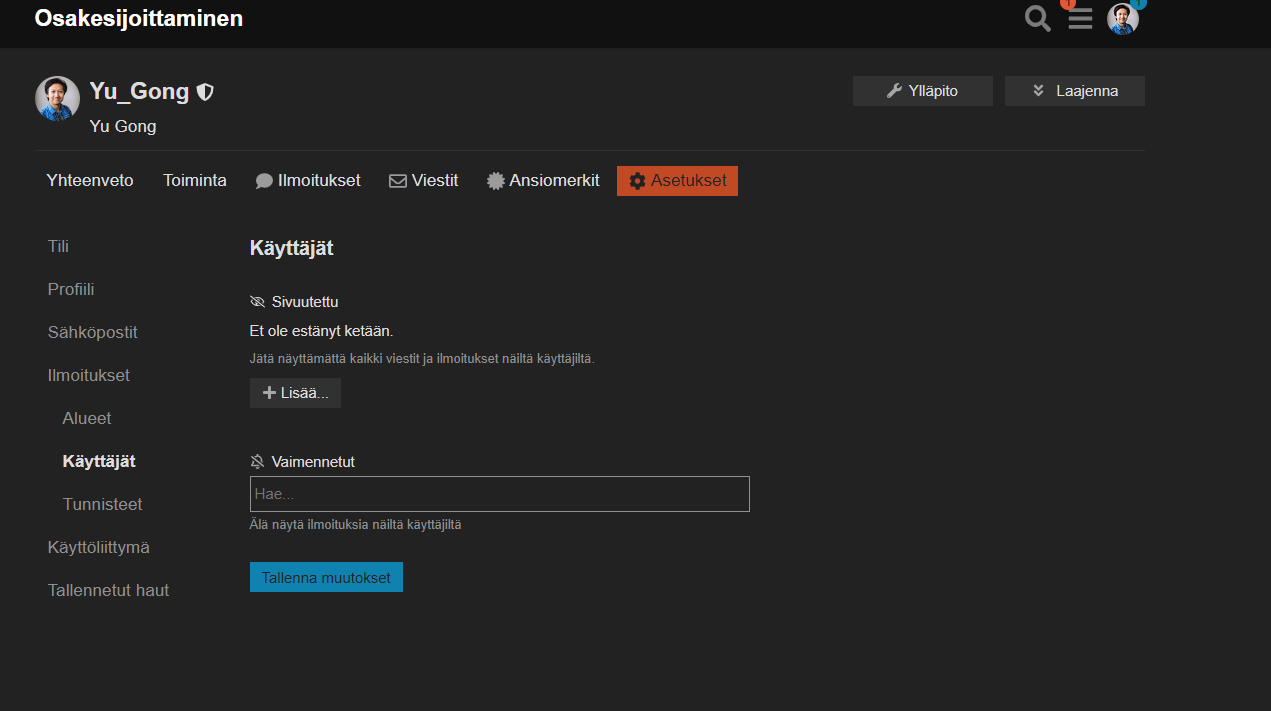Open the Ansiomerkit badges tab
This screenshot has width=1271, height=711.
pos(543,181)
